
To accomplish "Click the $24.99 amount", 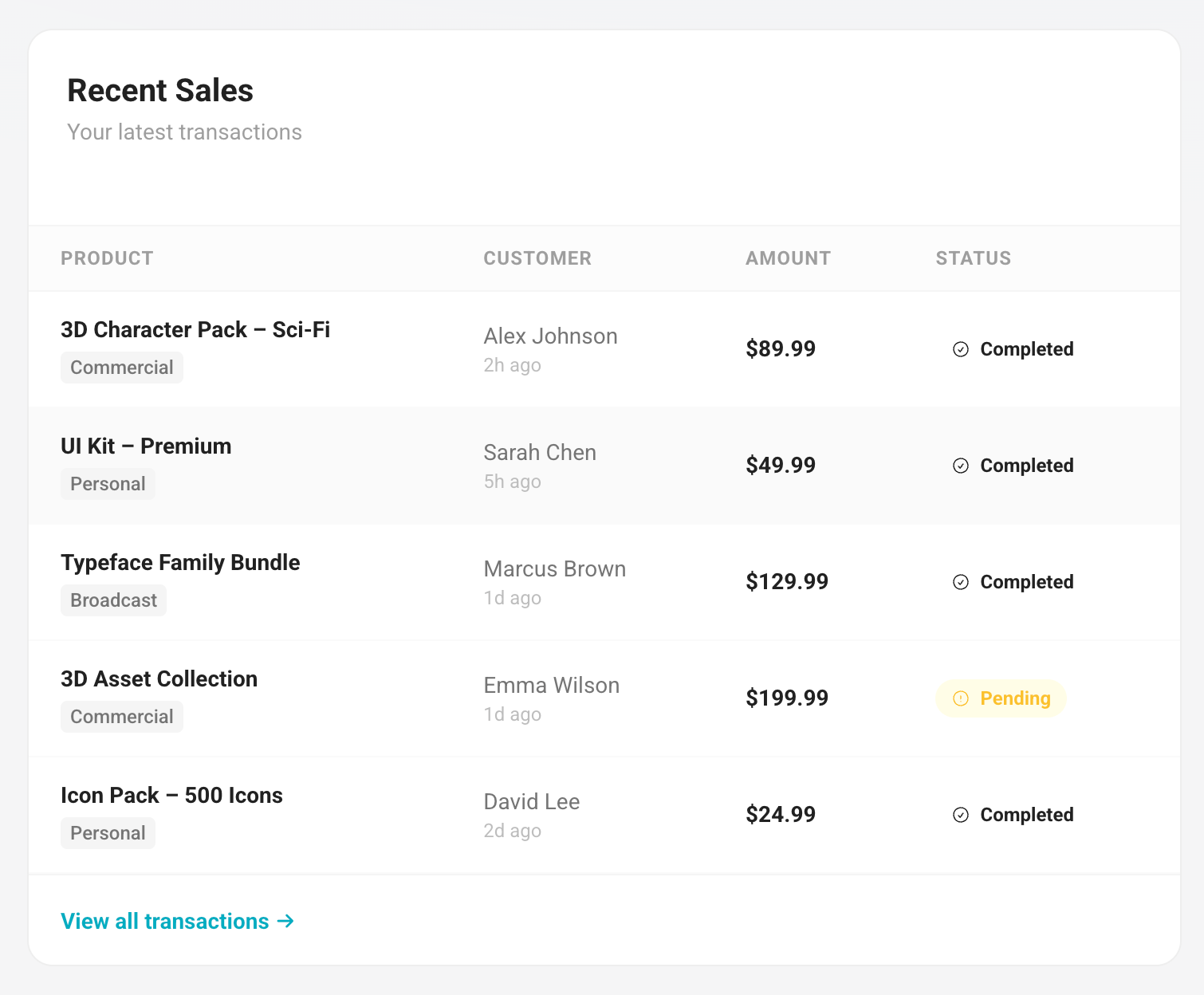I will pos(781,815).
